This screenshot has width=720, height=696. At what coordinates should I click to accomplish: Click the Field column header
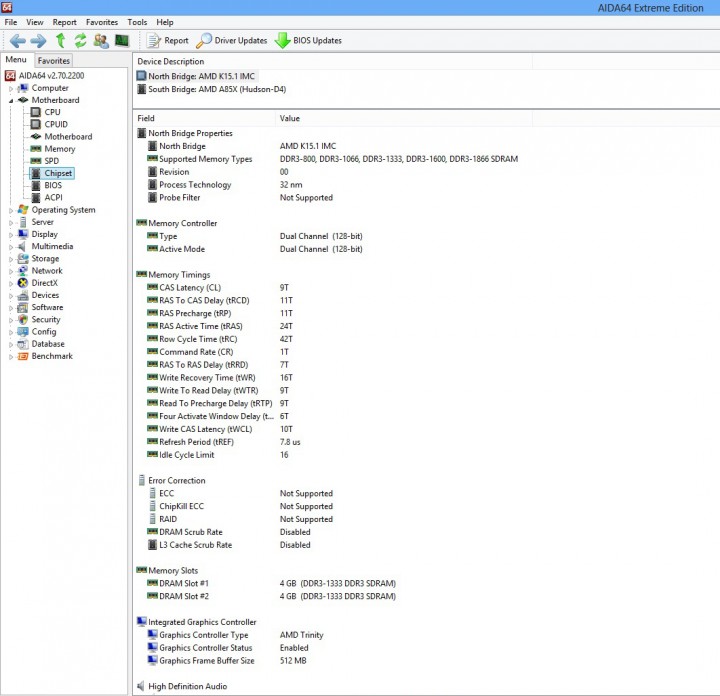[x=204, y=118]
